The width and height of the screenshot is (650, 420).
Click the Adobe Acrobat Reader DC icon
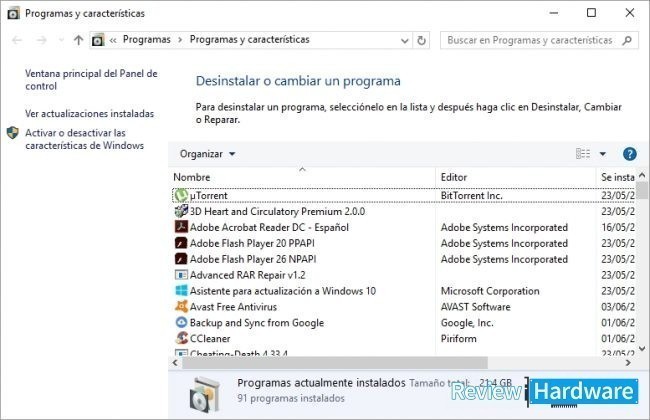click(181, 227)
